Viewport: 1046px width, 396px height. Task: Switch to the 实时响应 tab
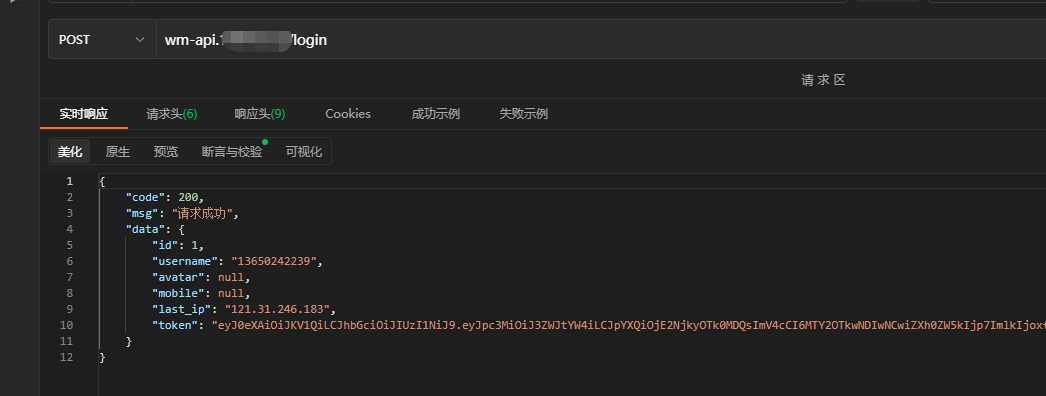tap(83, 114)
